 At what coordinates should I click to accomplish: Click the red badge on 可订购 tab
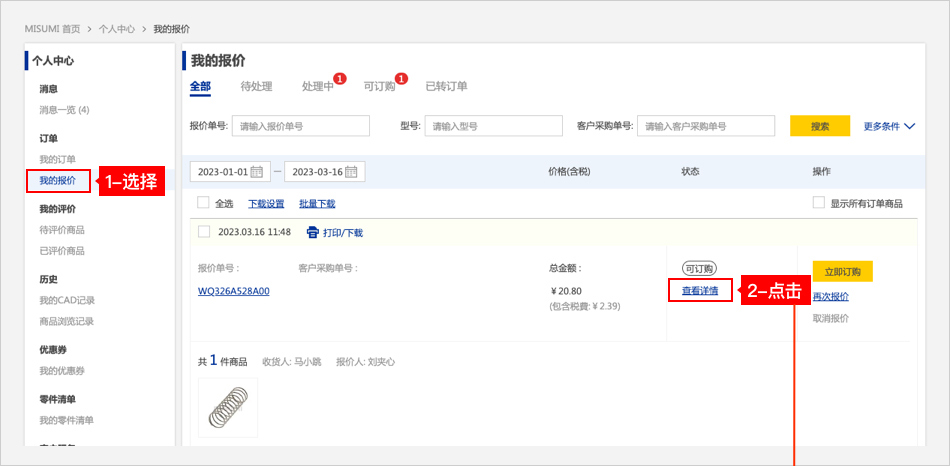click(401, 79)
